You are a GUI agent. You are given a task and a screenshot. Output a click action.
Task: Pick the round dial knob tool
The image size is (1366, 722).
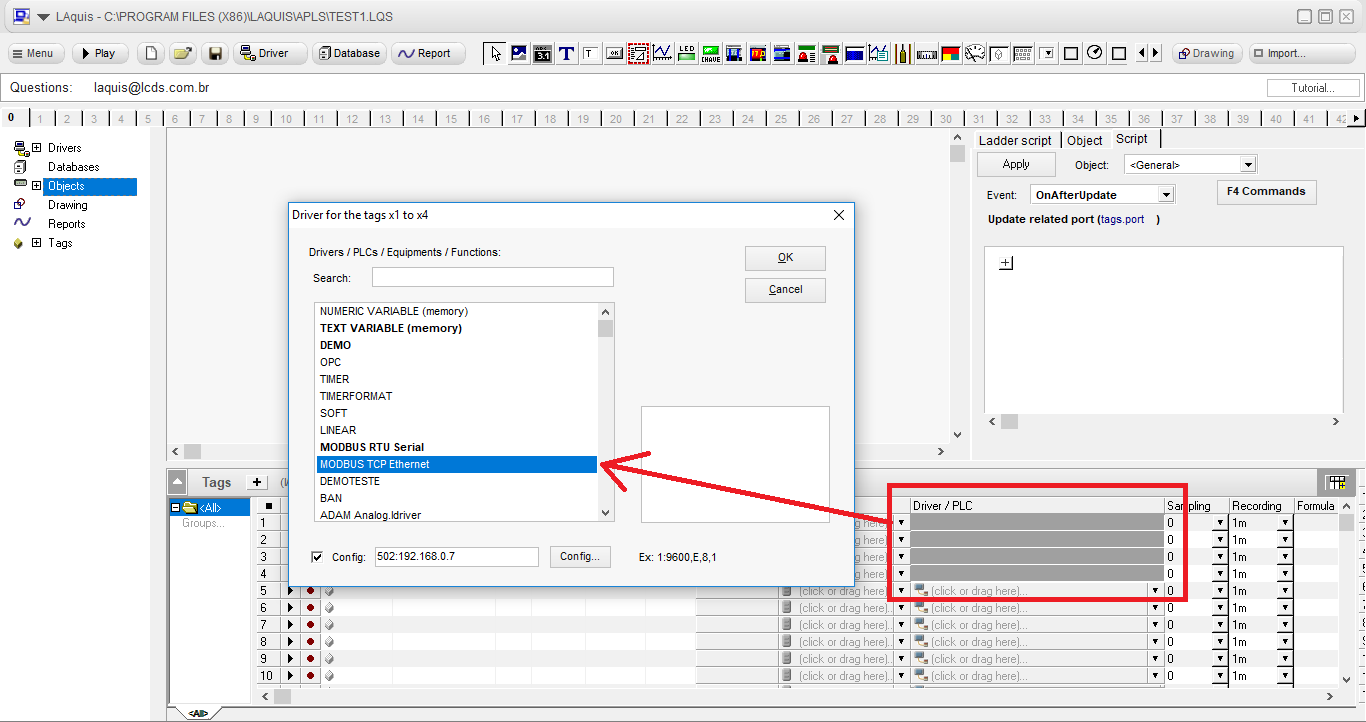(x=1095, y=53)
